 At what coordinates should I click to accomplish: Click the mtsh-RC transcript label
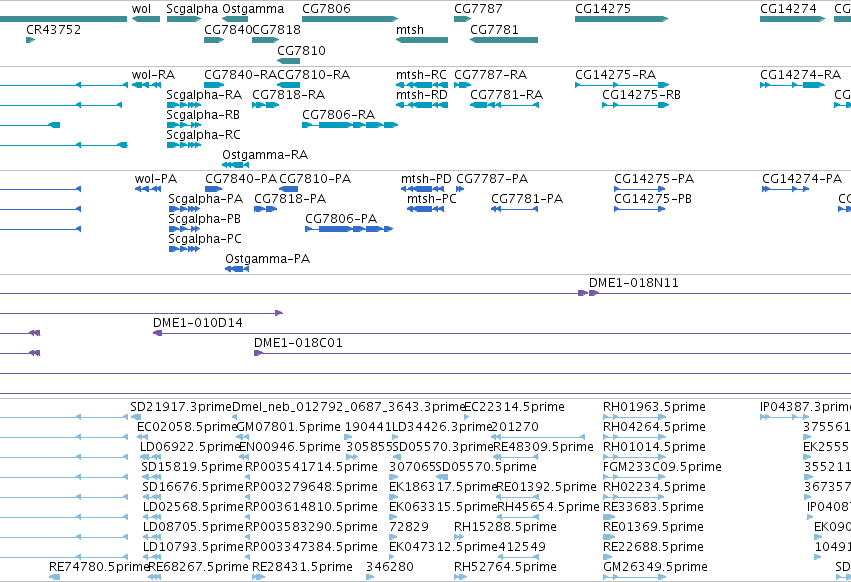point(421,75)
